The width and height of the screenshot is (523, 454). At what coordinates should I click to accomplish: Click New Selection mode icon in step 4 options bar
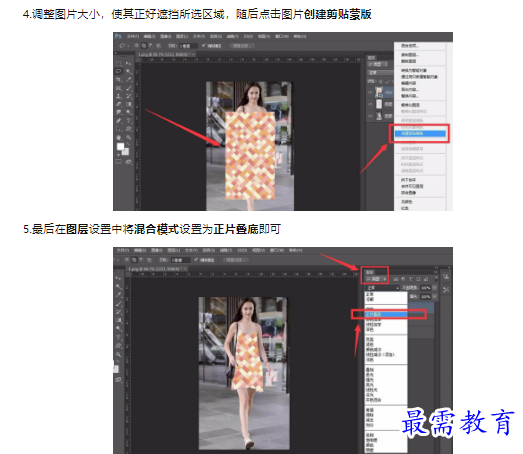pos(136,45)
